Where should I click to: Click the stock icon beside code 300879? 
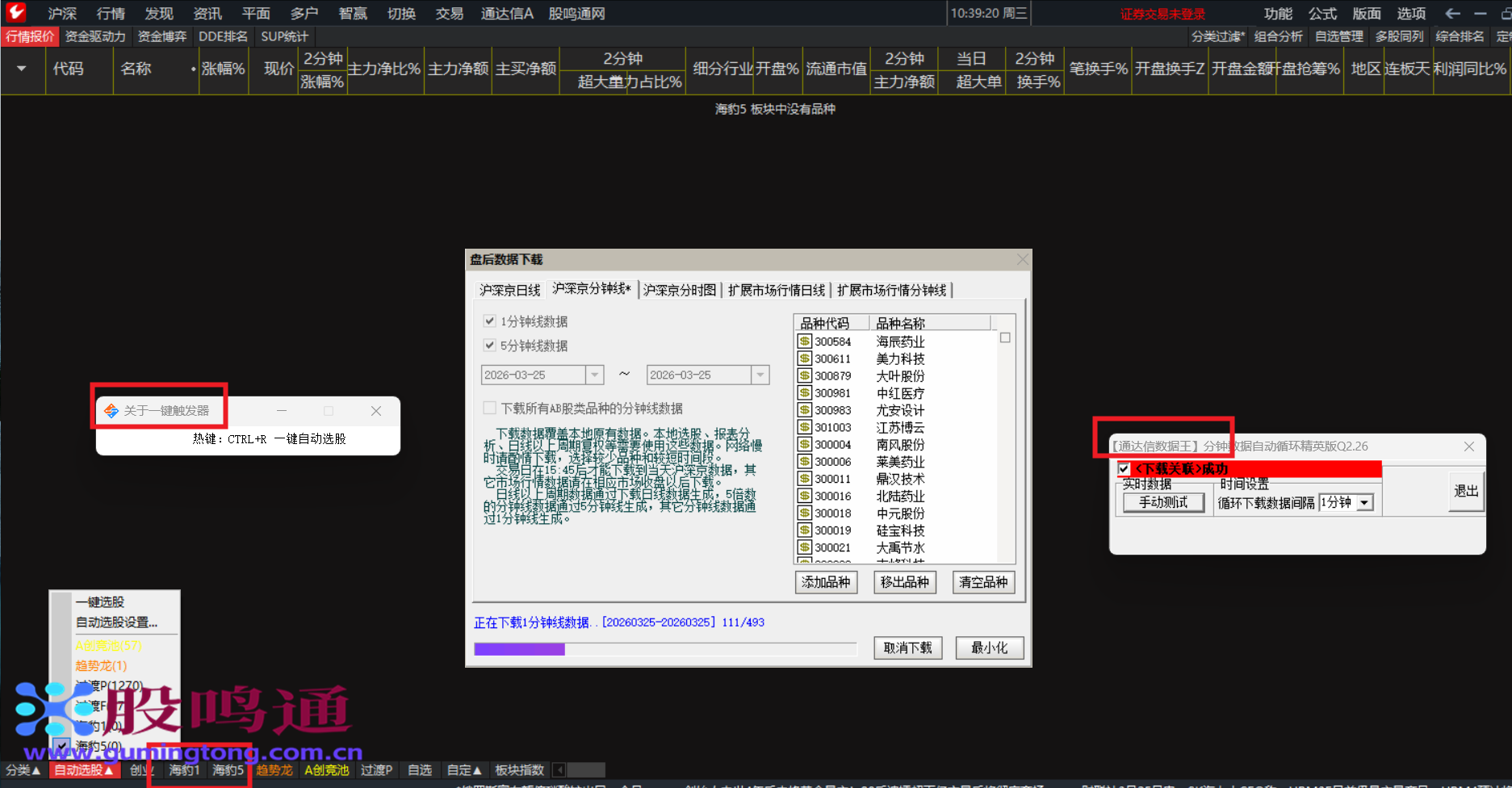(x=805, y=375)
